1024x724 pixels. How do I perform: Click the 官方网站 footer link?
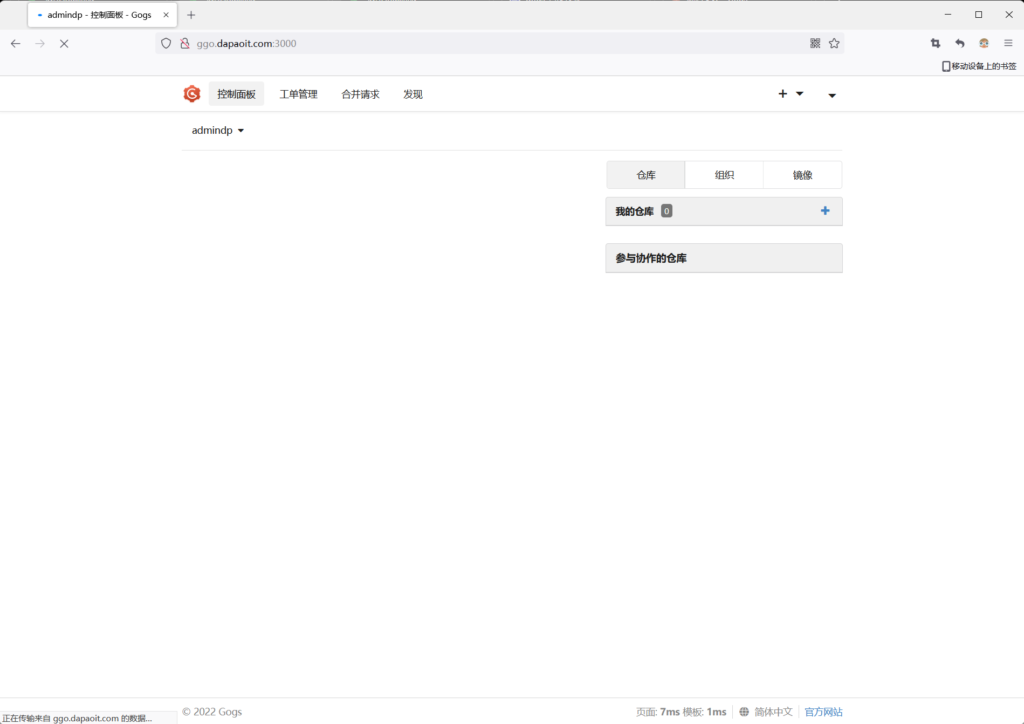click(823, 712)
